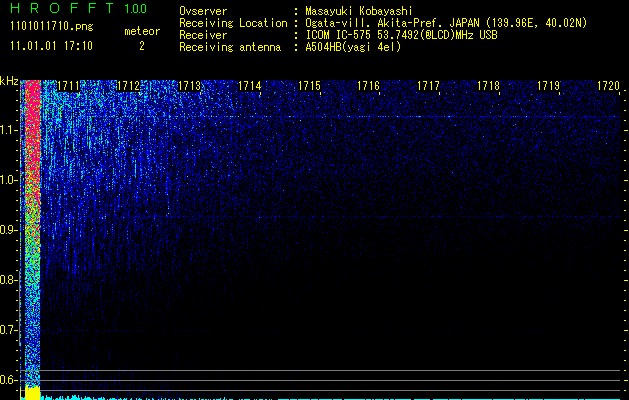Viewport: 629px width, 400px height.
Task: Click the 0.8 kHz axis label
Action: point(9,280)
